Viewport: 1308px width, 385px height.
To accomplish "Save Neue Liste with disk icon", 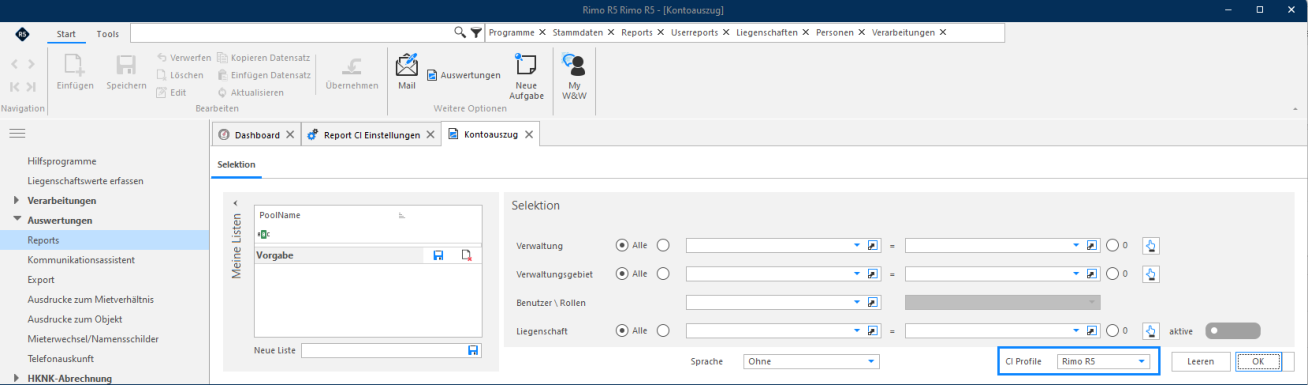I will click(x=473, y=350).
